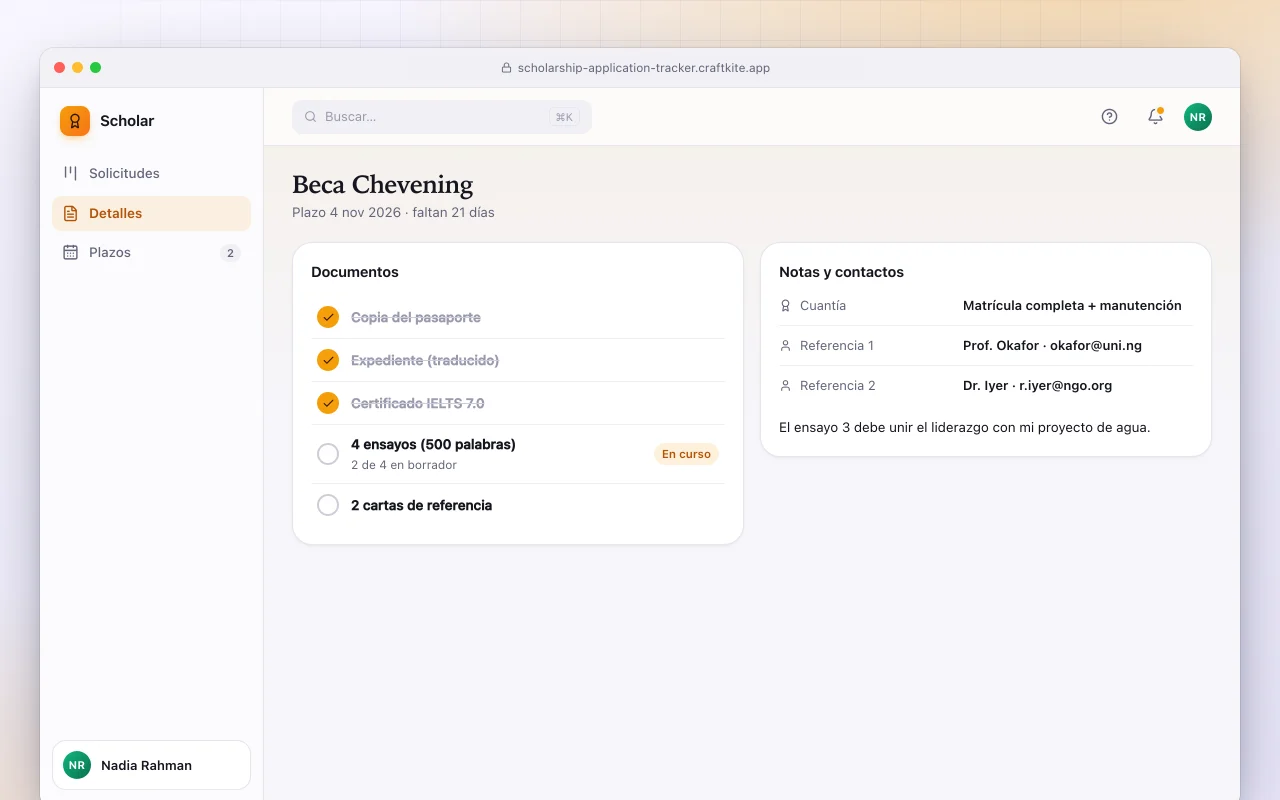Viewport: 1280px width, 800px height.
Task: Click the Plazos calendar icon
Action: click(70, 252)
